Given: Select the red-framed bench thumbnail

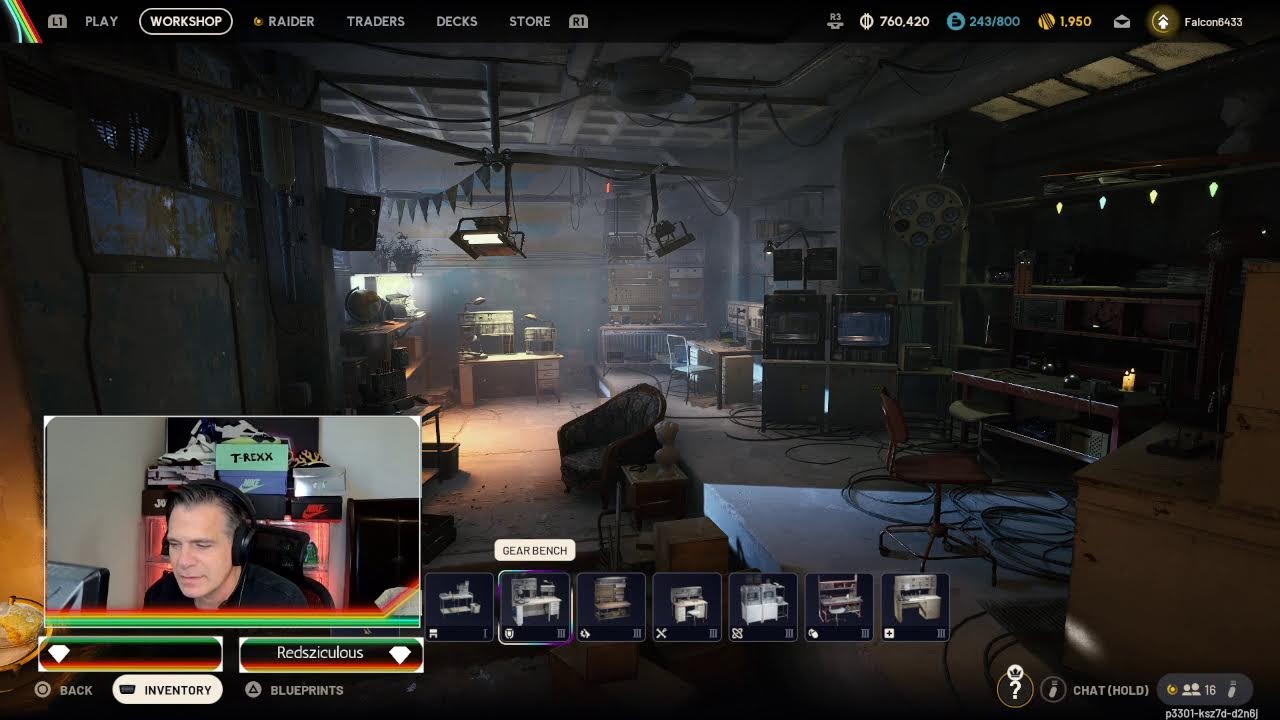Looking at the screenshot, I should click(x=839, y=607).
